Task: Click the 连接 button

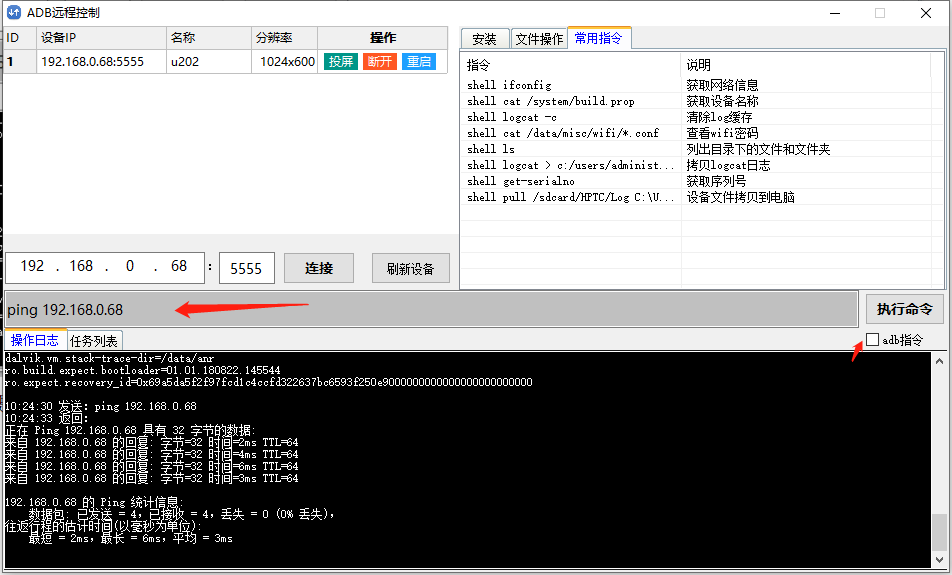Action: 319,268
